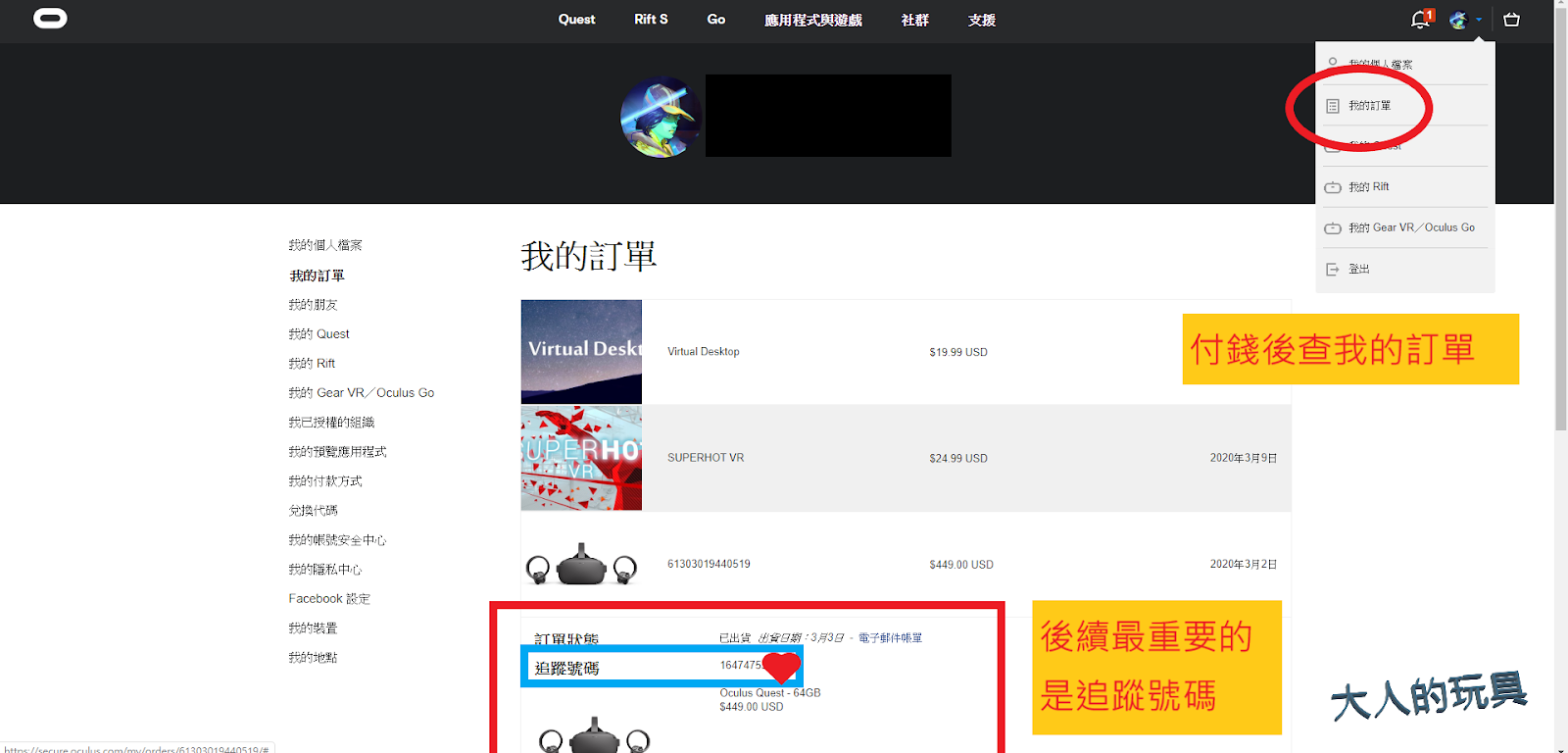Image resolution: width=1568 pixels, height=753 pixels.
Task: Open 我的預覽應用程式 in the sidebar
Action: click(x=337, y=452)
